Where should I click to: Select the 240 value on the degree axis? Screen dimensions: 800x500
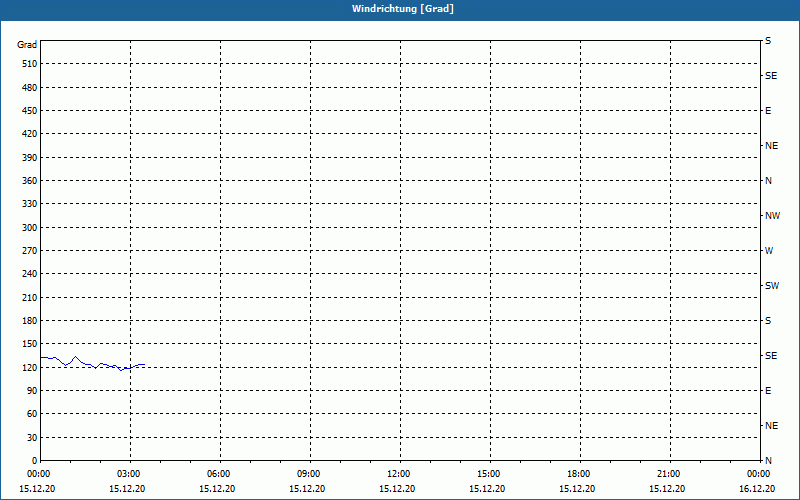pyautogui.click(x=30, y=274)
